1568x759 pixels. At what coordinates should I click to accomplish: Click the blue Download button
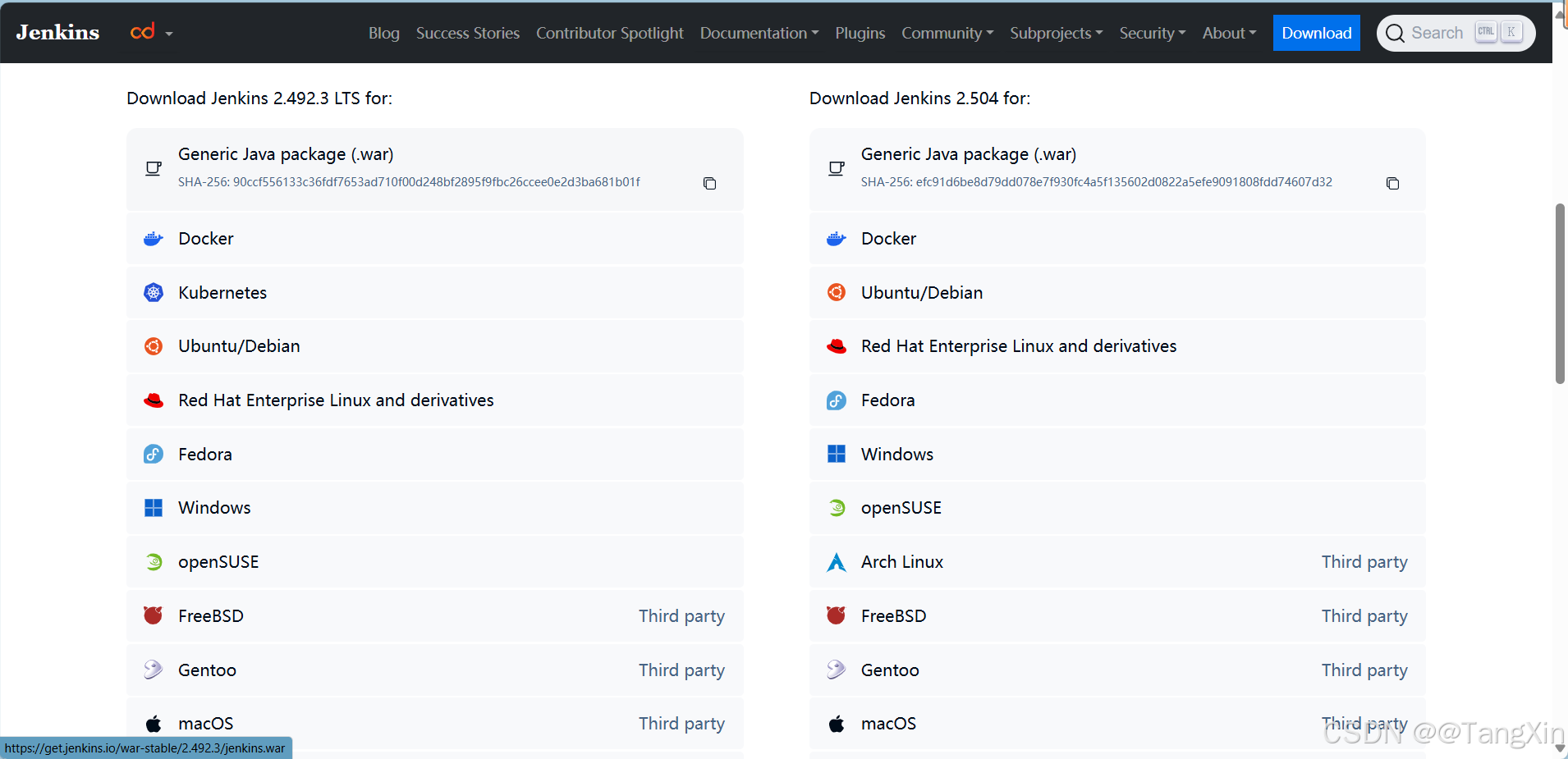click(1317, 33)
